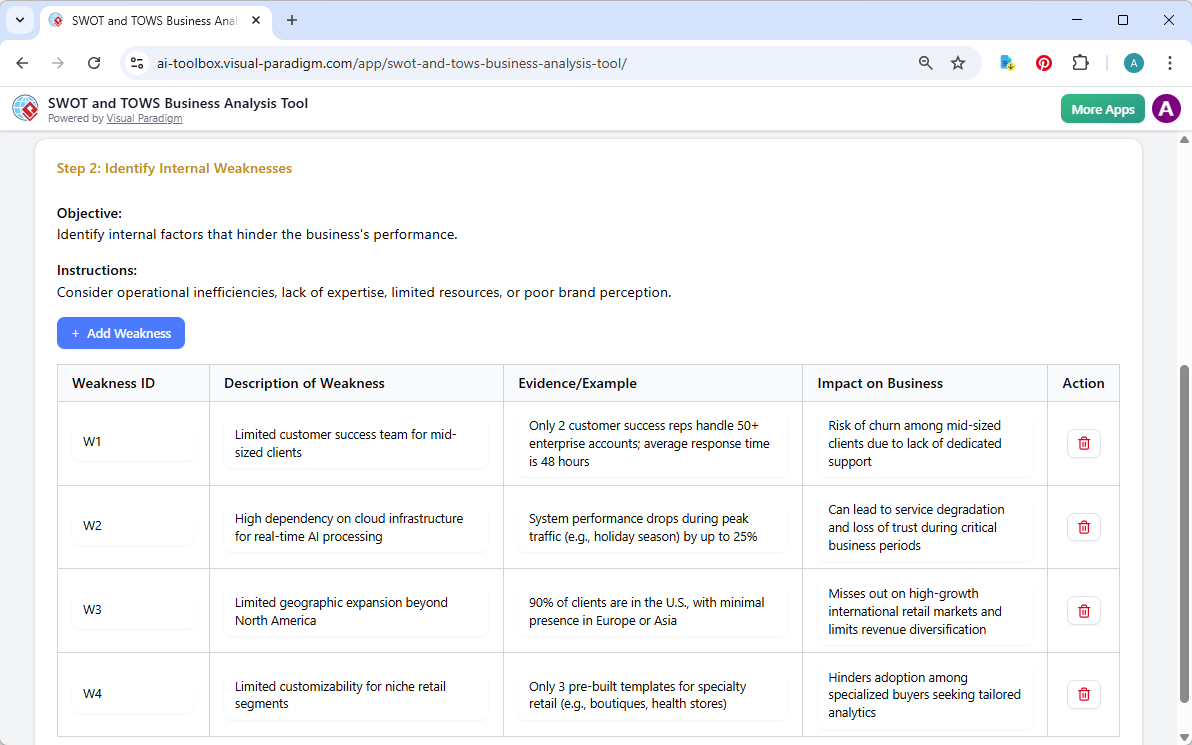This screenshot has height=745, width=1192.
Task: Click the document download extension icon
Action: [1006, 62]
